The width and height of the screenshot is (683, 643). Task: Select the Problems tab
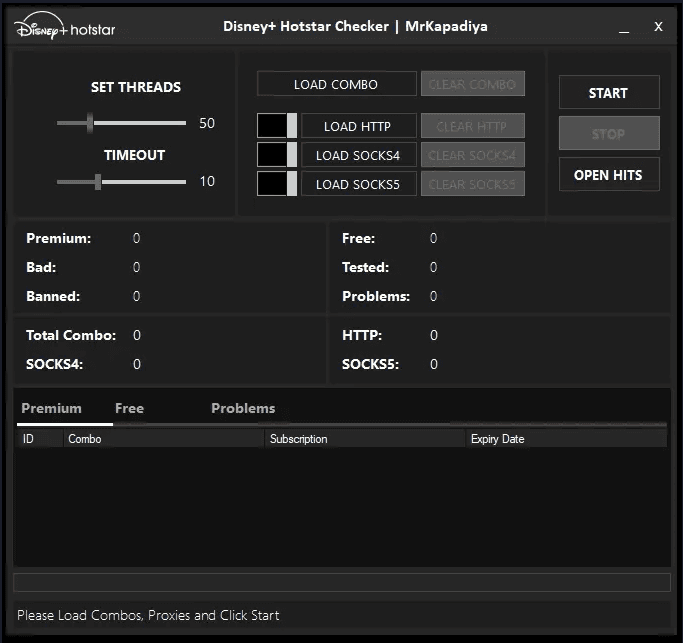pos(243,408)
